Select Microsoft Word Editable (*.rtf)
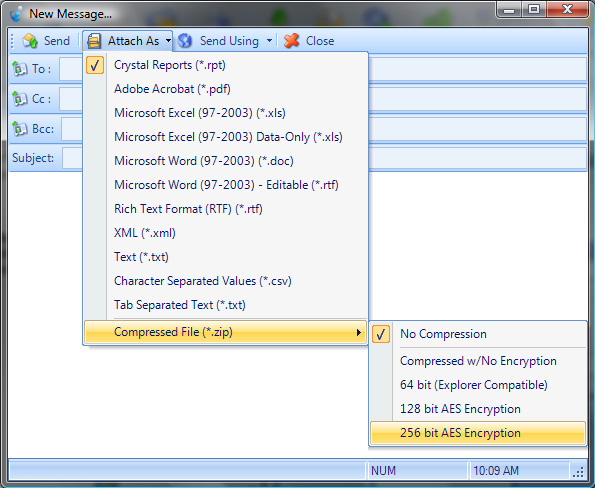Image resolution: width=595 pixels, height=488 pixels. (x=225, y=185)
